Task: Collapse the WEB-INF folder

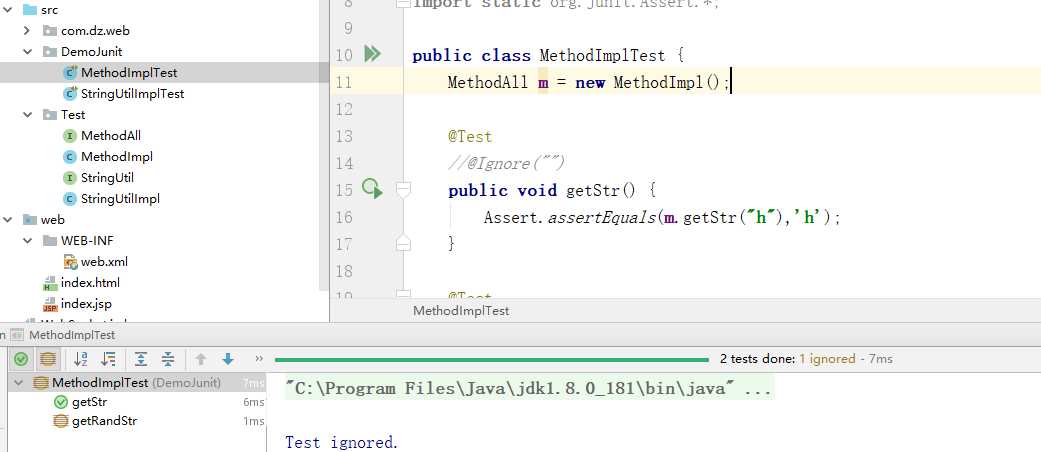Action: (x=27, y=240)
